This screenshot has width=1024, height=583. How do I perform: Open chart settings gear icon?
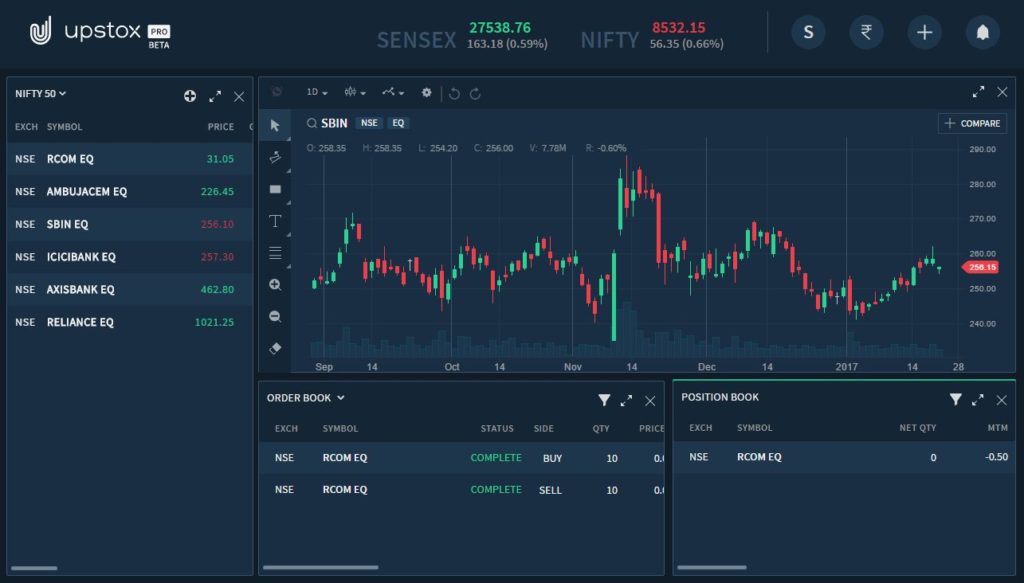pyautogui.click(x=426, y=93)
